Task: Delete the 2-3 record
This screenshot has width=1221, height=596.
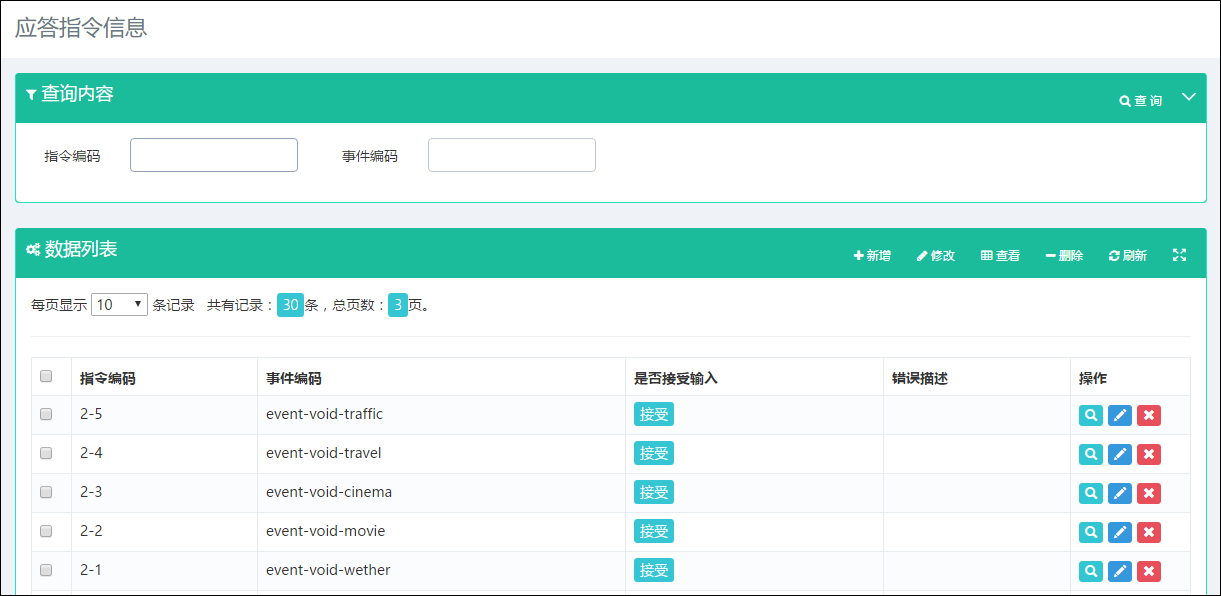Action: (1149, 493)
